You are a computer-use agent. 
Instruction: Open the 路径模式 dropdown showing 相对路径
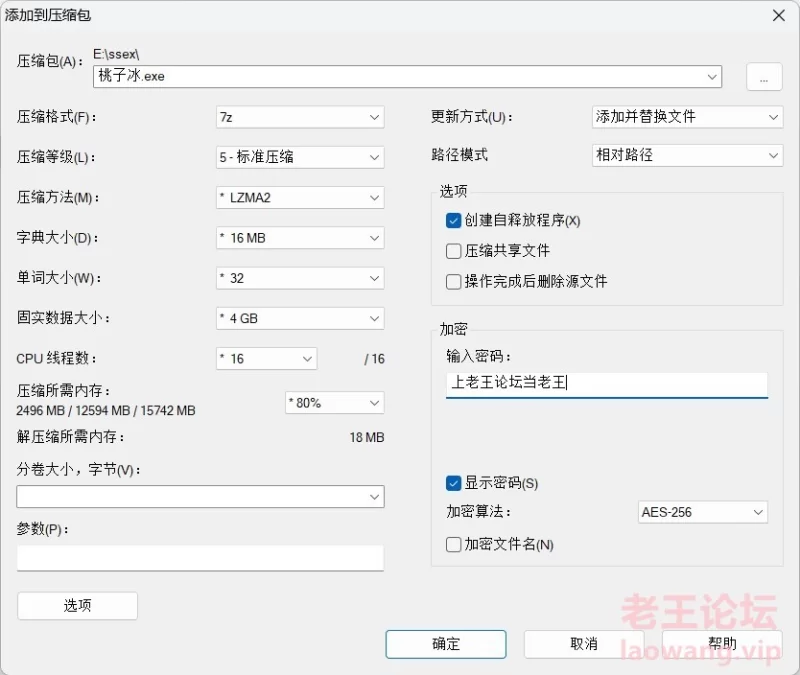click(x=687, y=155)
